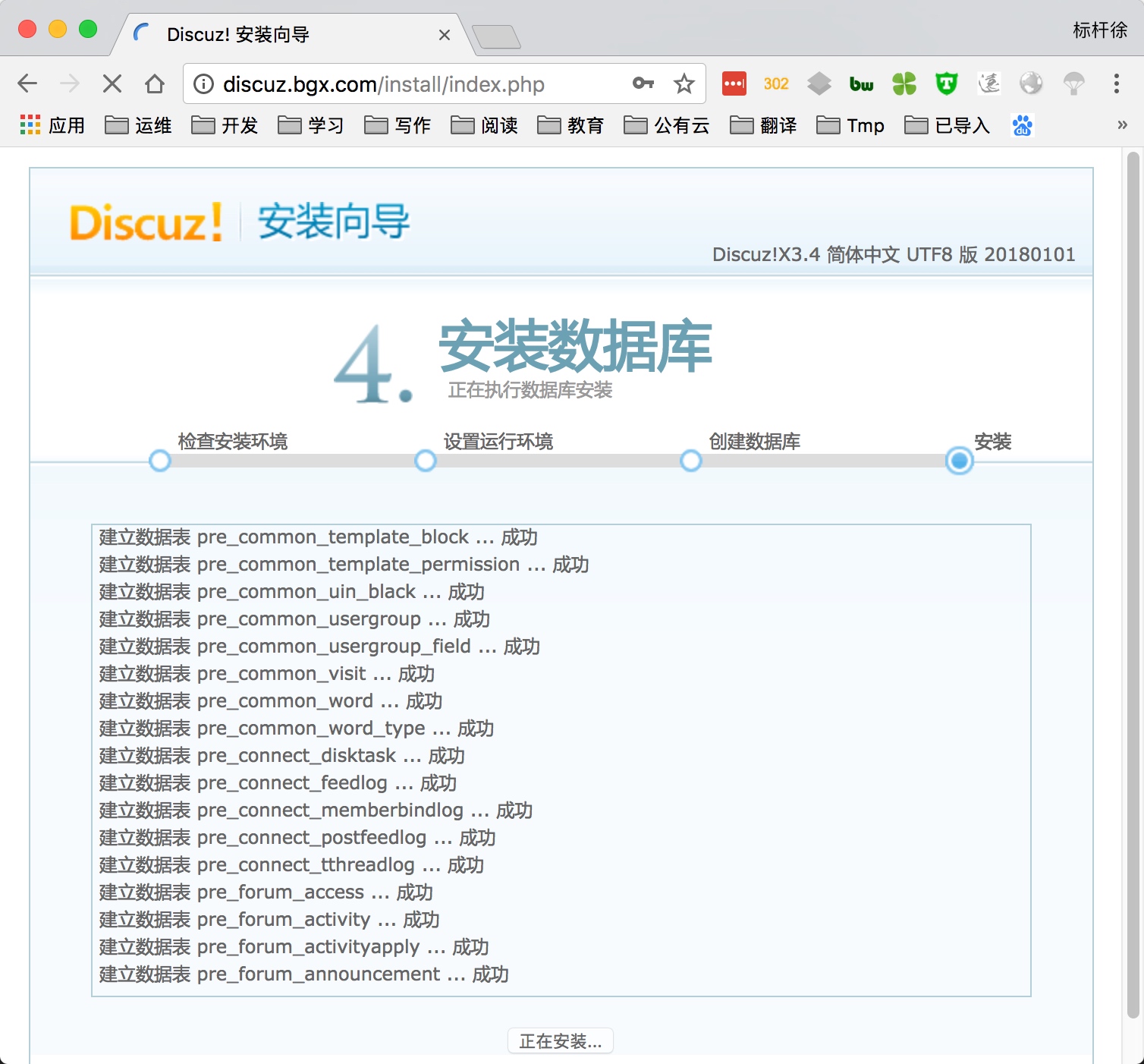Click the 安装数据库 heading
The height and width of the screenshot is (1064, 1144).
(x=575, y=347)
